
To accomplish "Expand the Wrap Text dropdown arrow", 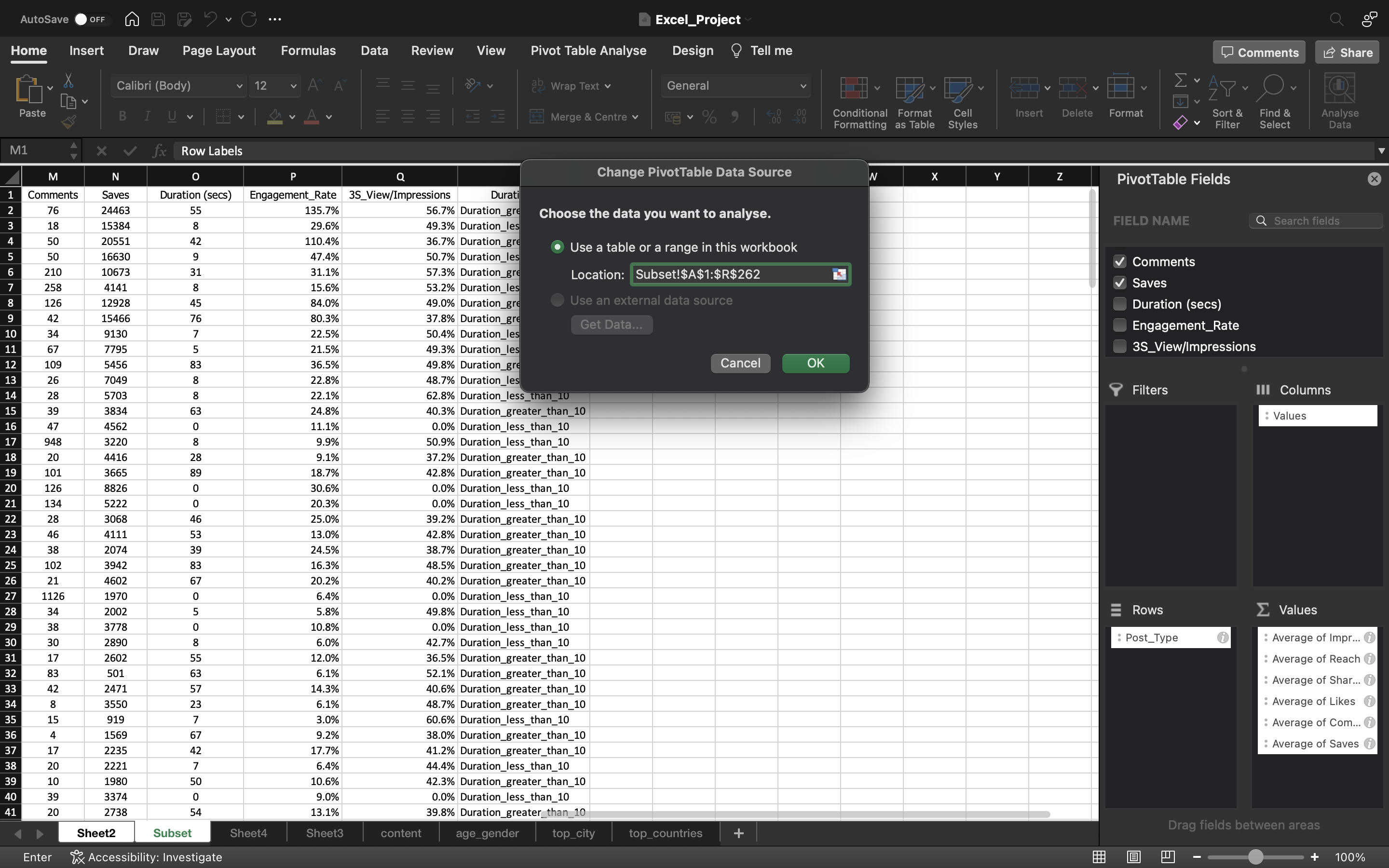I will [608, 86].
